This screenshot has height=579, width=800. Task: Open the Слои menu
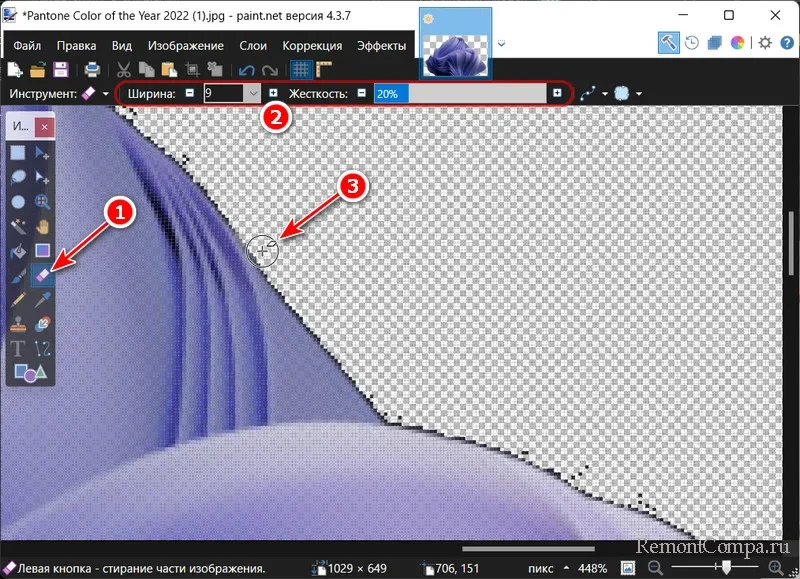253,45
